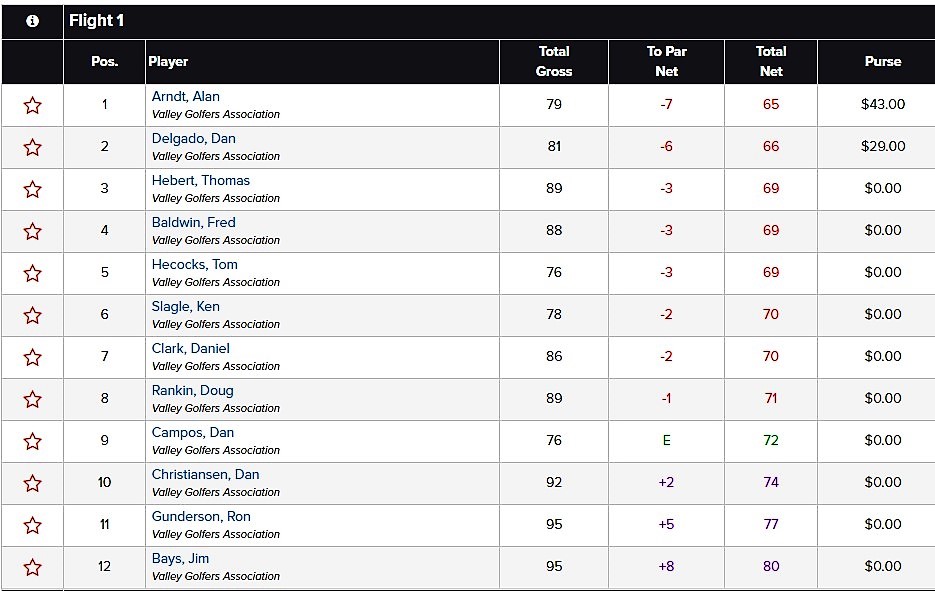This screenshot has height=591, width=935.
Task: Toggle favorite star on Hecocks, Tom
Action: 32,274
